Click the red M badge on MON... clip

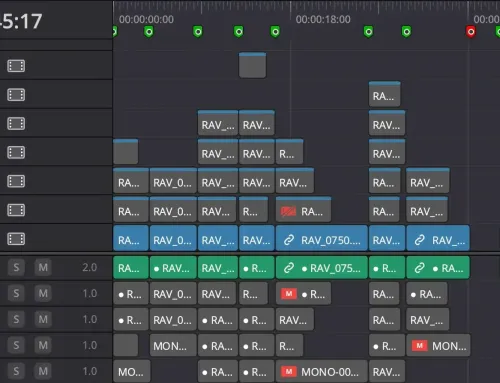tap(420, 346)
